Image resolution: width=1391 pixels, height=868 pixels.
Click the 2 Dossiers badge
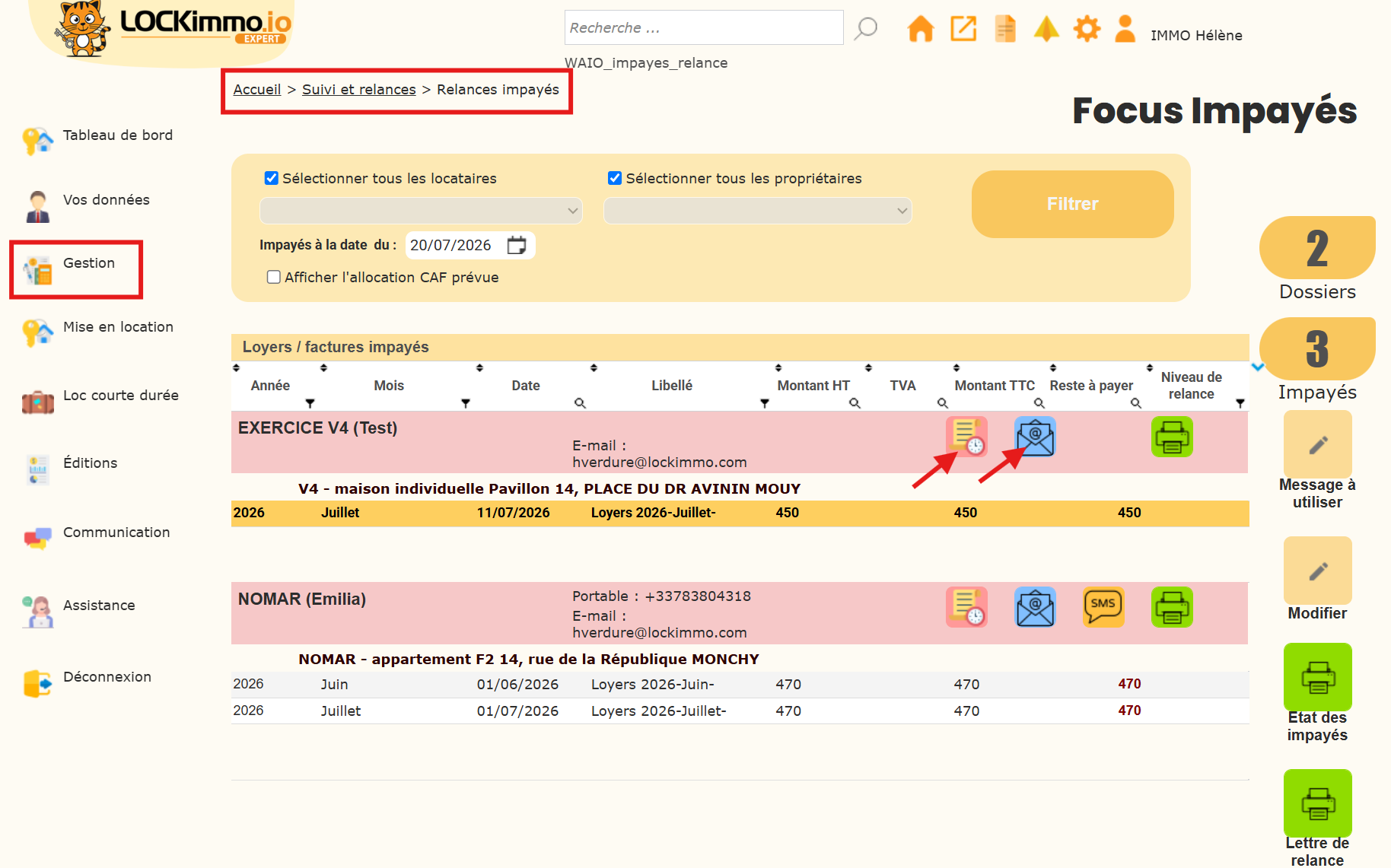click(x=1317, y=248)
